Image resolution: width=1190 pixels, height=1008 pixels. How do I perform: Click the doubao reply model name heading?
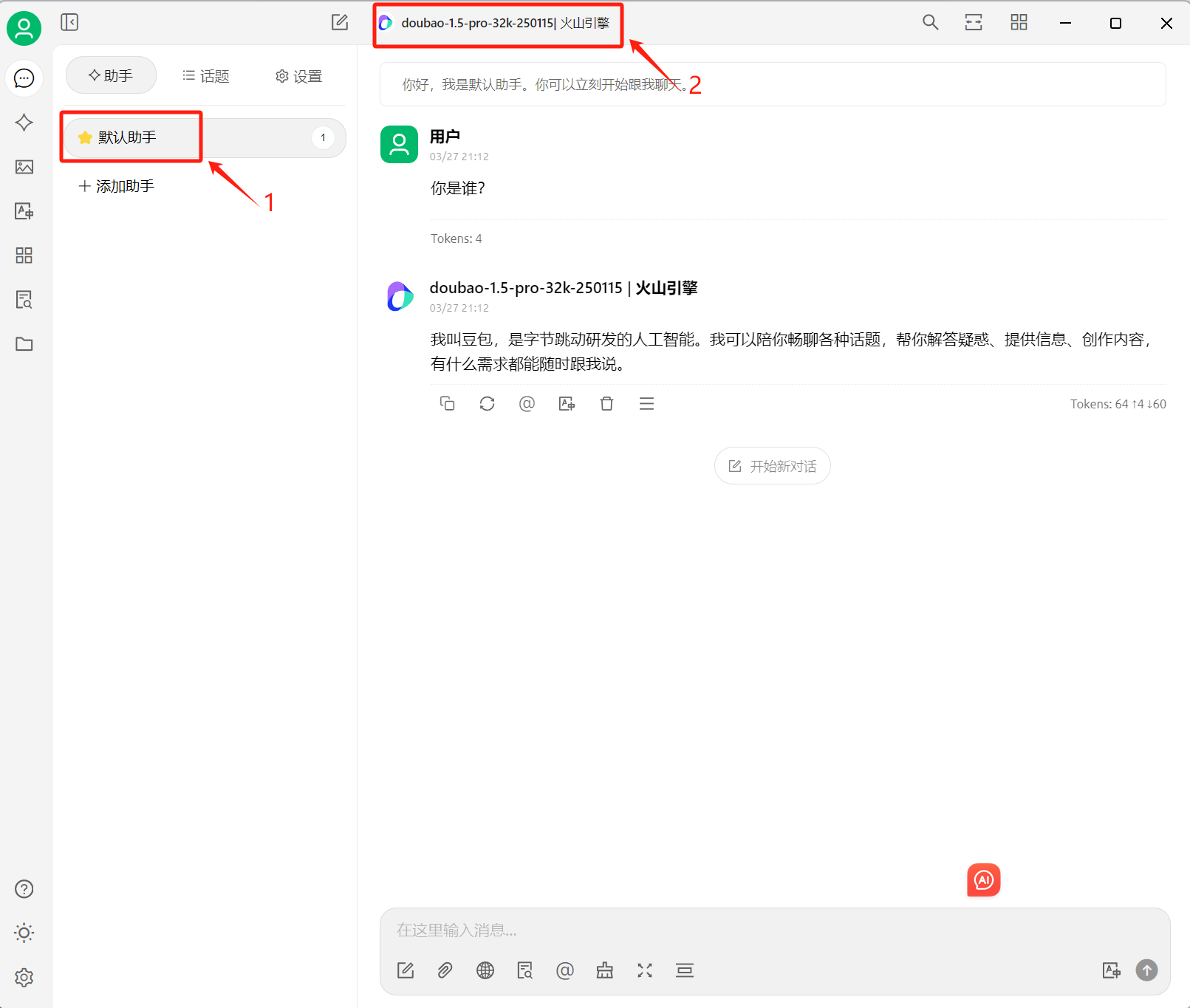[x=564, y=288]
